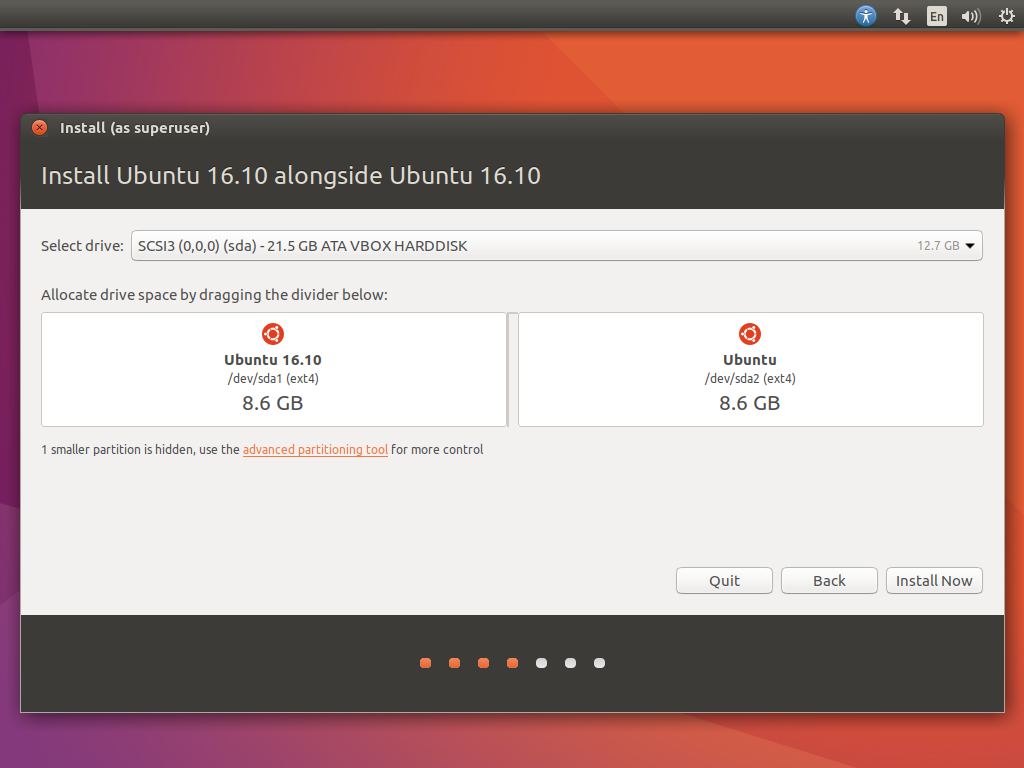Open the accessibility menu icon

click(866, 16)
